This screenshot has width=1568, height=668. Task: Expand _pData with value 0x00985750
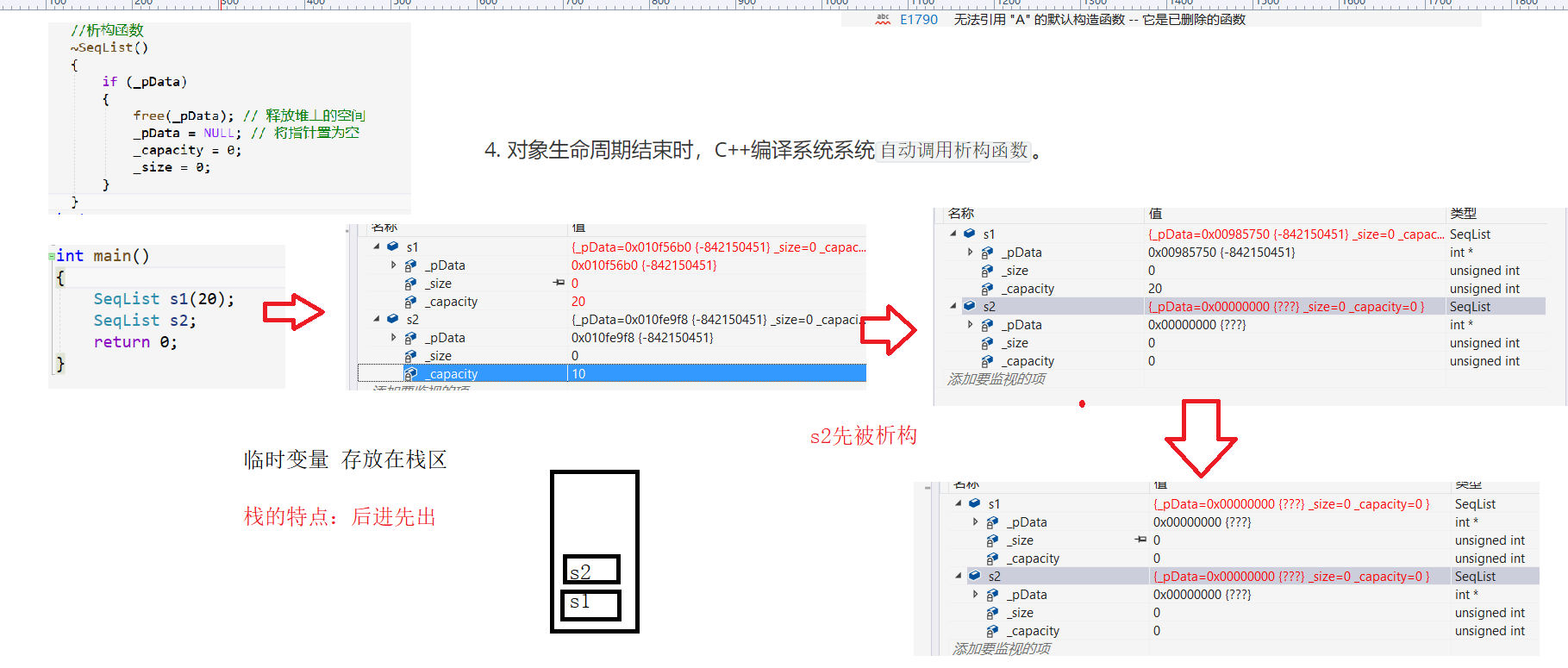click(971, 253)
